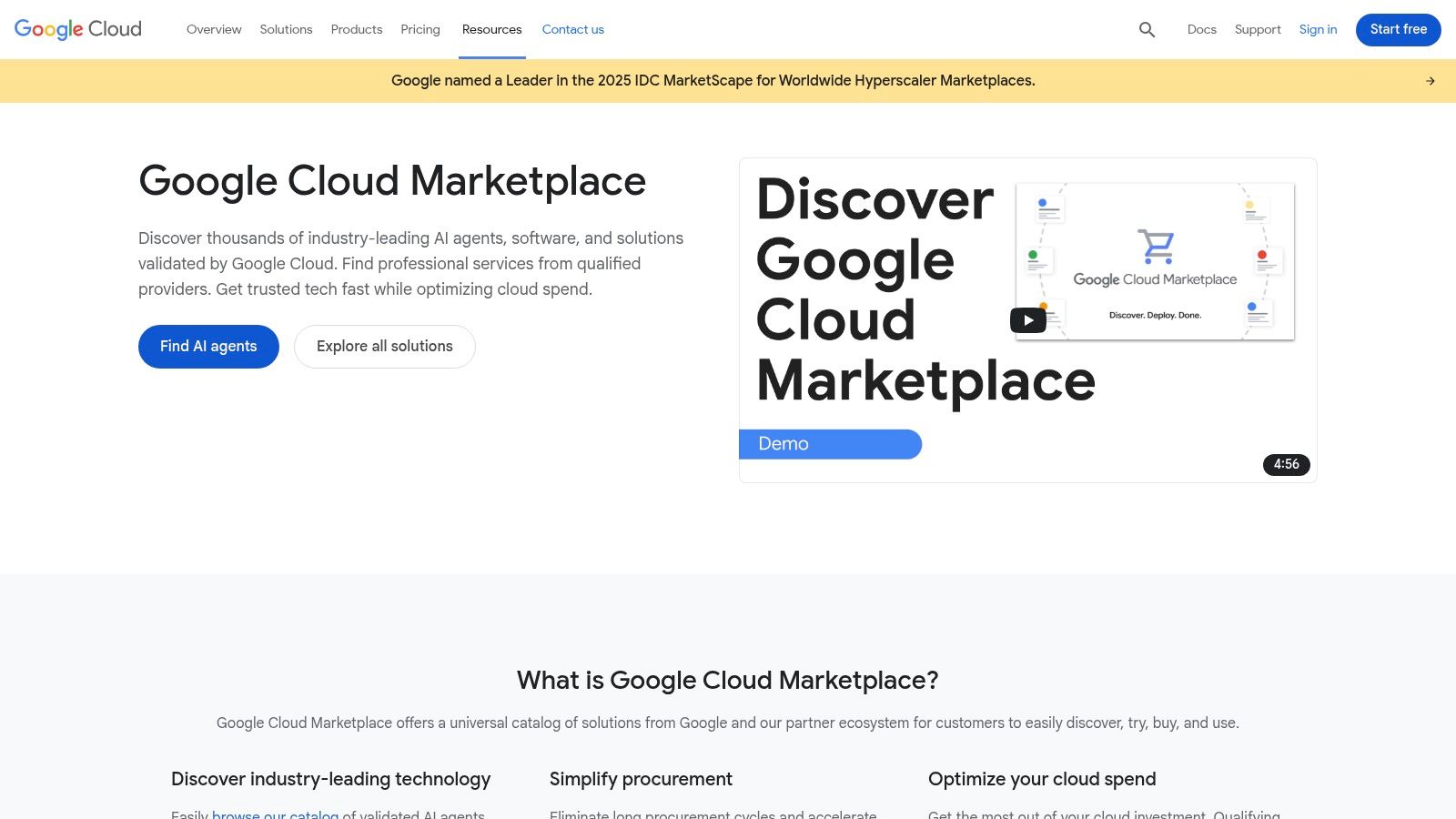The height and width of the screenshot is (819, 1456).
Task: Click the shopping cart marketplace illustration
Action: coord(1154,247)
